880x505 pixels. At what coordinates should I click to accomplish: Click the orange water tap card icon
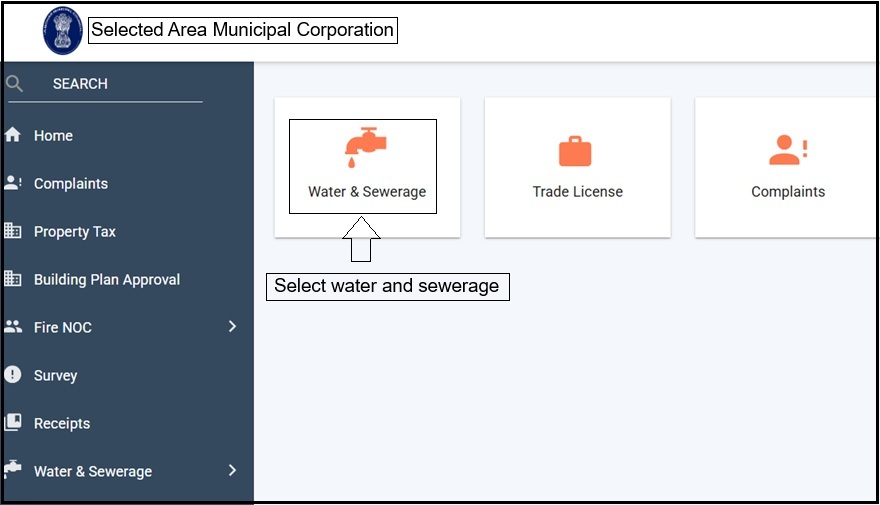(365, 147)
